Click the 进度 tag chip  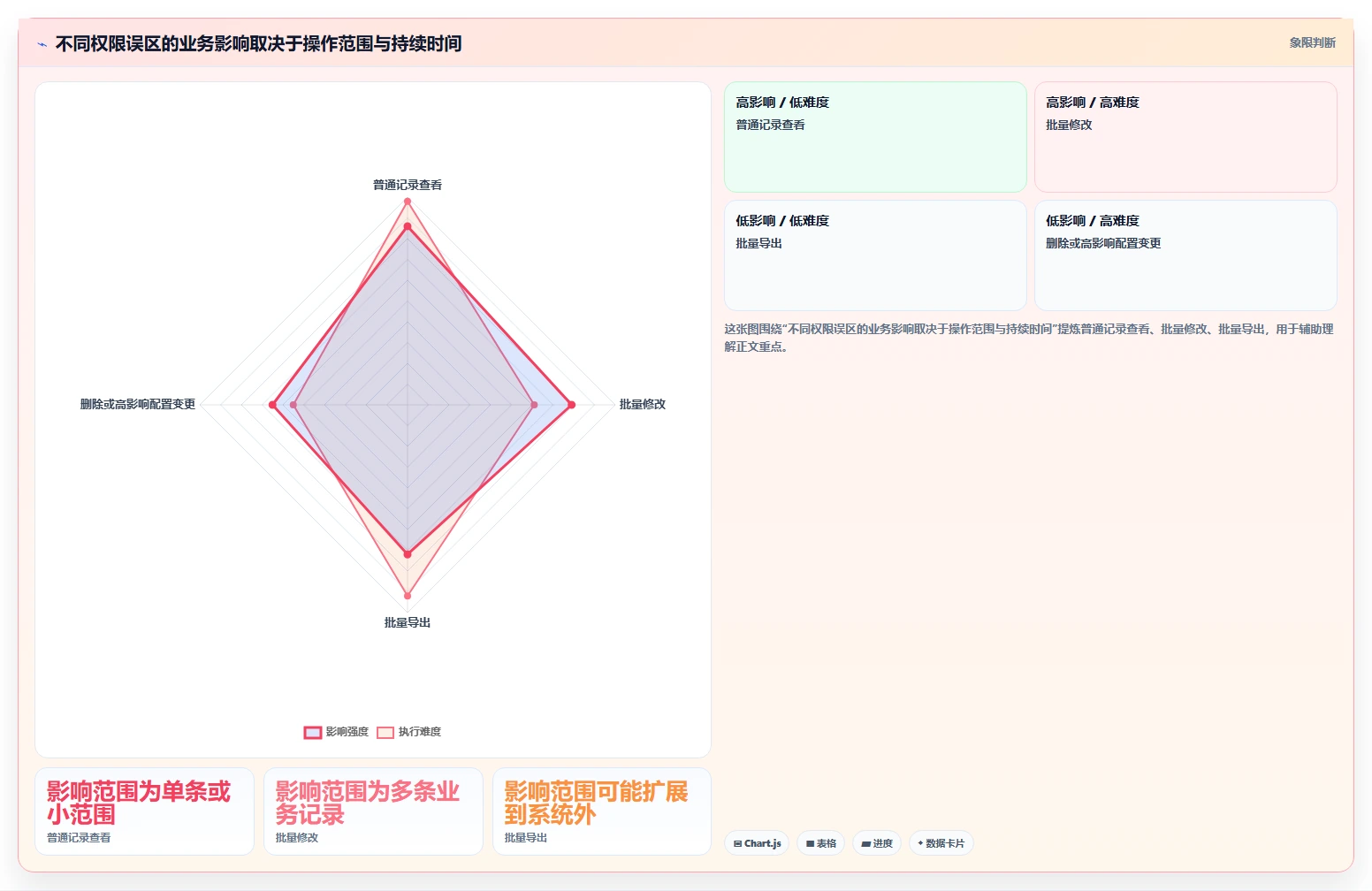877,843
